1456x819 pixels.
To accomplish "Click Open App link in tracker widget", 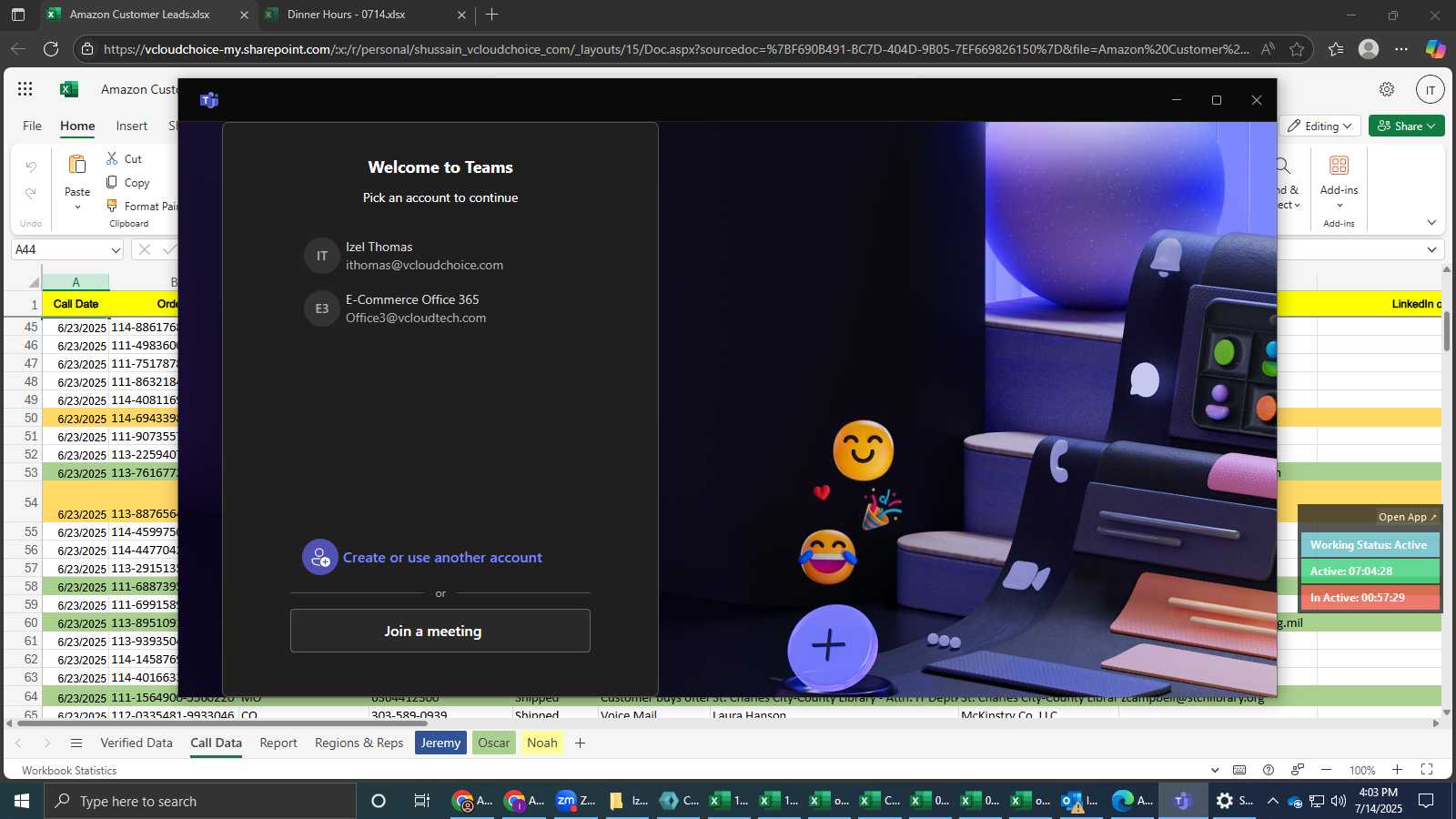I will pos(1407,517).
